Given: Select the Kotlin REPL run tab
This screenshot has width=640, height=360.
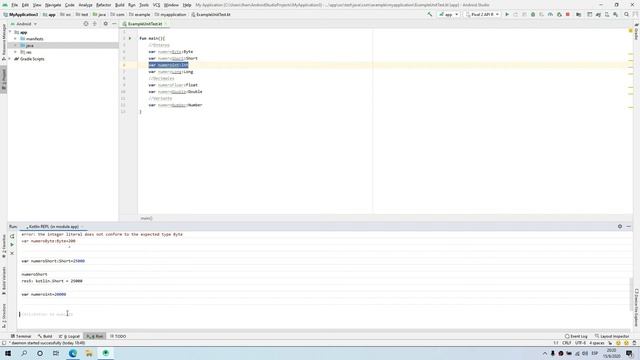Looking at the screenshot, I should pos(54,227).
